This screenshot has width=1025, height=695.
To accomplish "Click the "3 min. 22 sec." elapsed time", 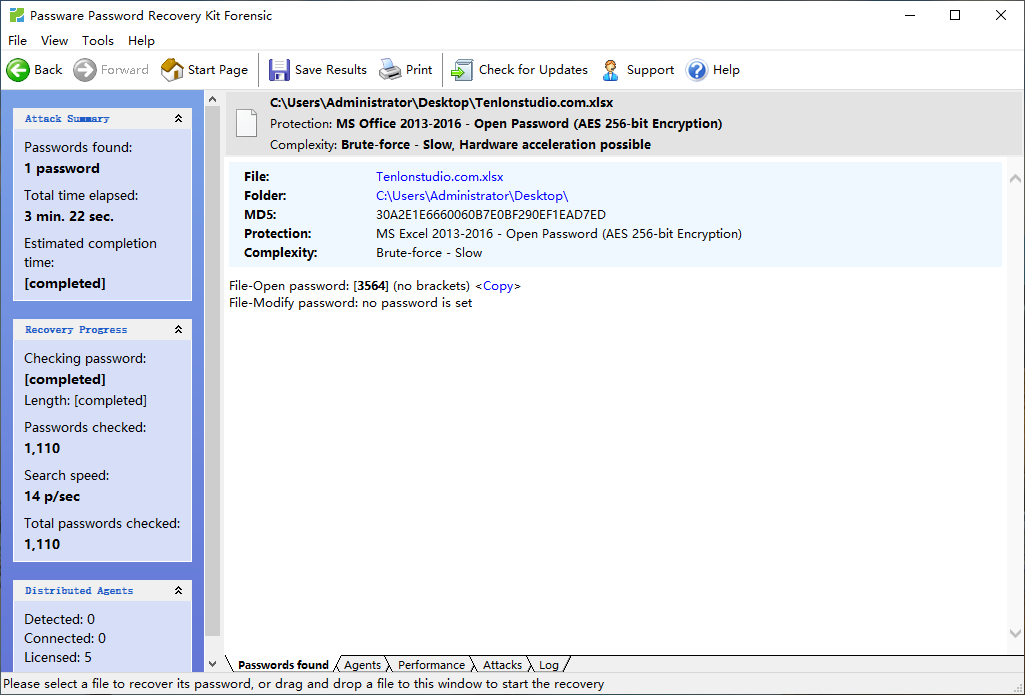I will pyautogui.click(x=69, y=216).
